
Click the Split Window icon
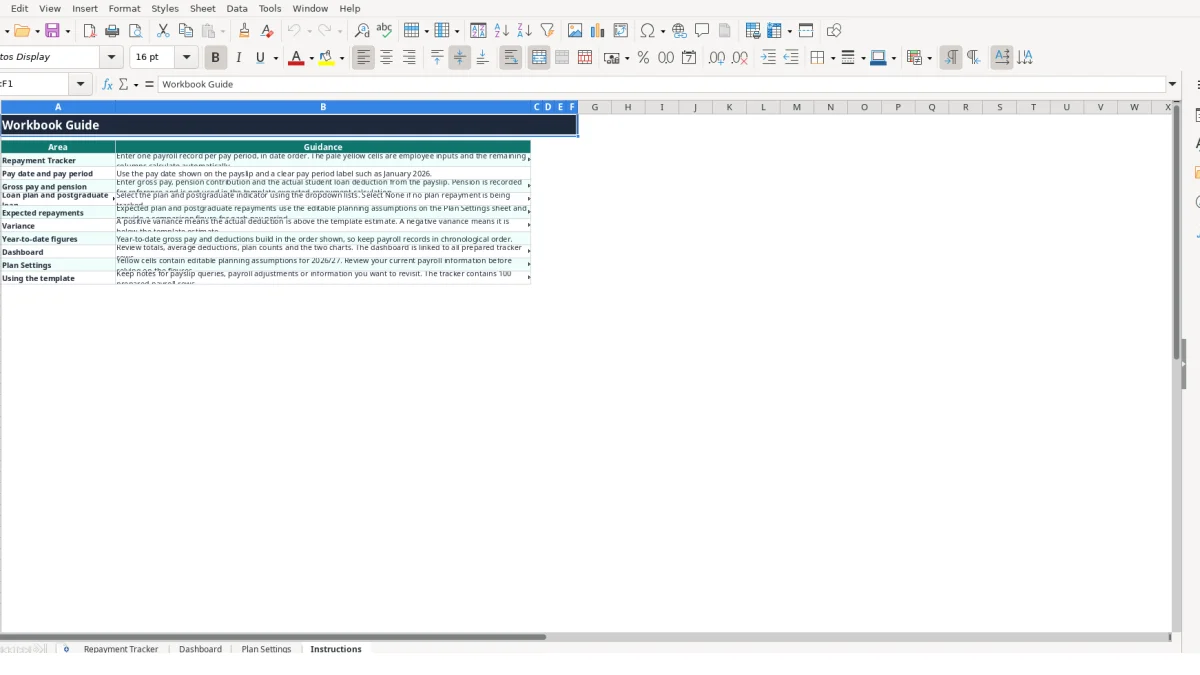pyautogui.click(x=806, y=31)
